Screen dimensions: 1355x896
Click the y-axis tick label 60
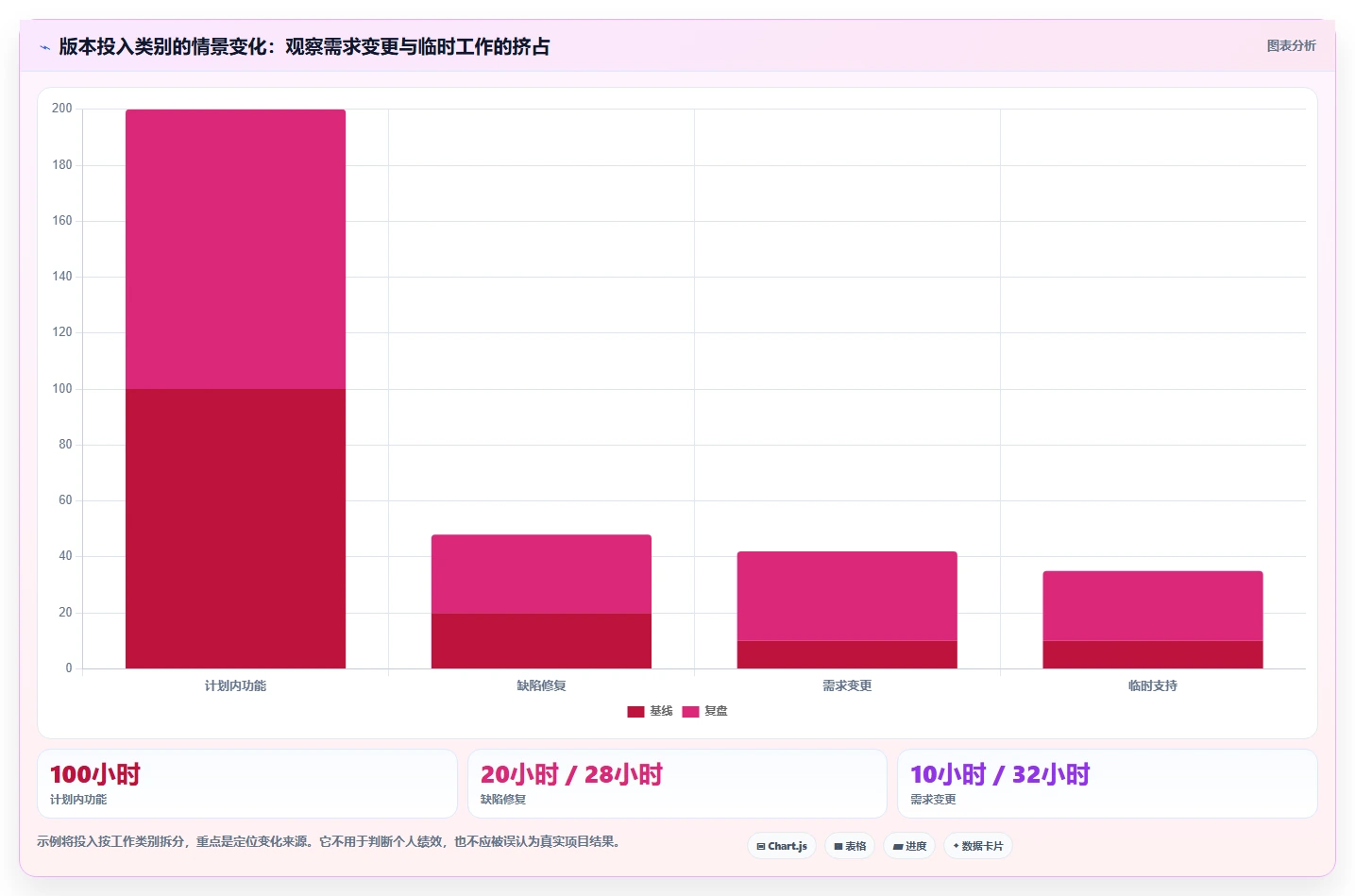(x=65, y=500)
